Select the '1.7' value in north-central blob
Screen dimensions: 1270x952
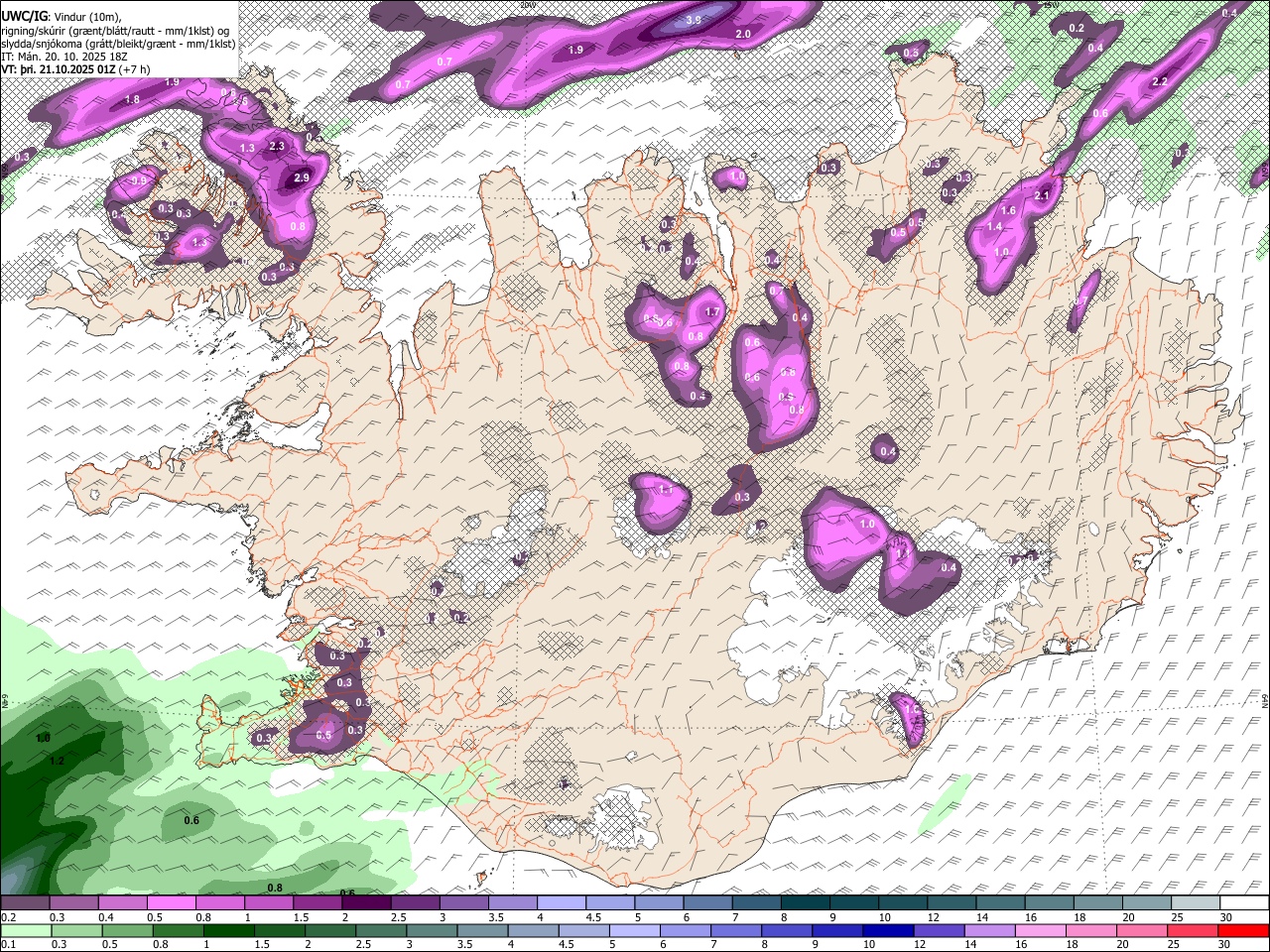pos(711,312)
